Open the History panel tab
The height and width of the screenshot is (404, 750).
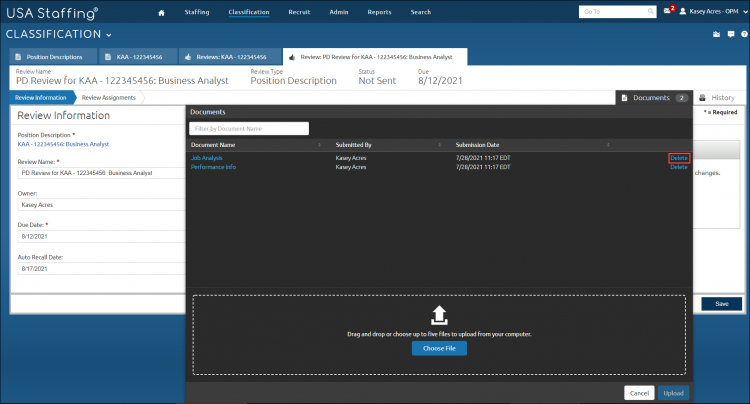[x=717, y=98]
